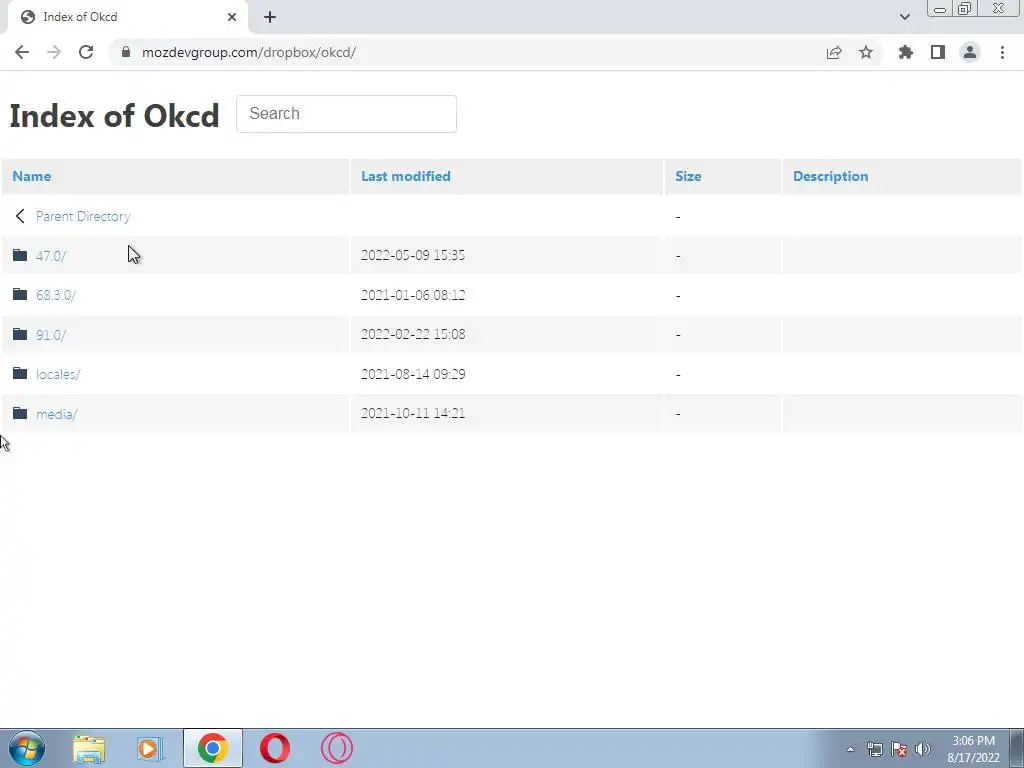The height and width of the screenshot is (768, 1024).
Task: Sort by Last modified column header
Action: (x=406, y=176)
